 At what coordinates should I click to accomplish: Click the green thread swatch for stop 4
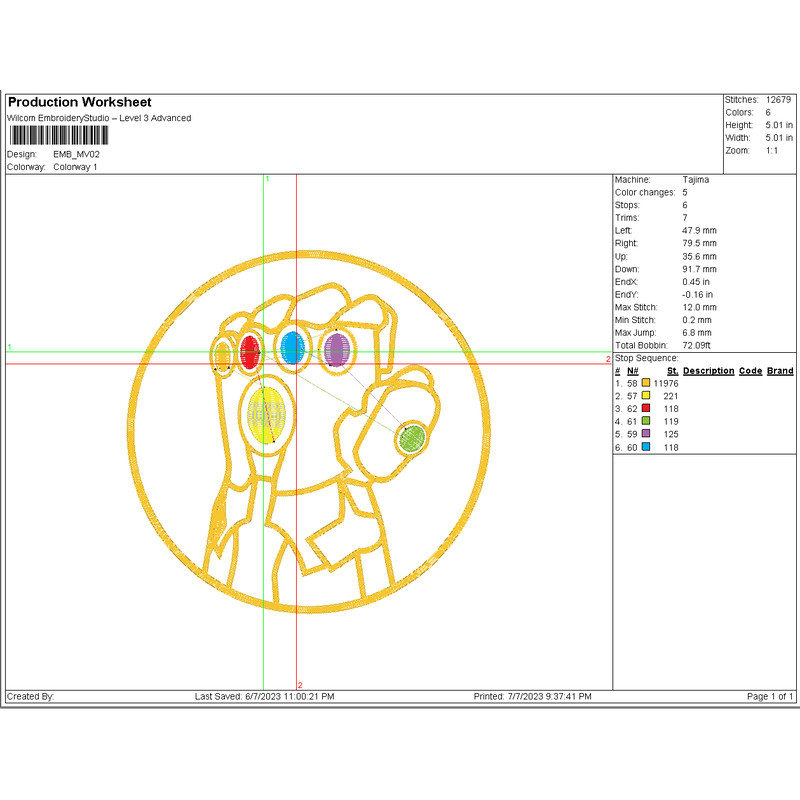click(646, 422)
